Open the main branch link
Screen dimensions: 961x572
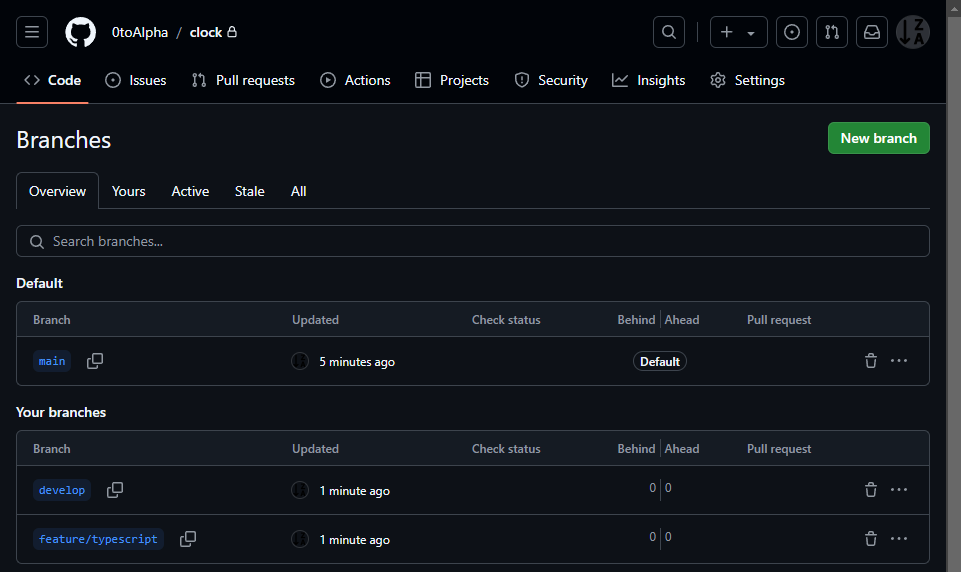(52, 361)
